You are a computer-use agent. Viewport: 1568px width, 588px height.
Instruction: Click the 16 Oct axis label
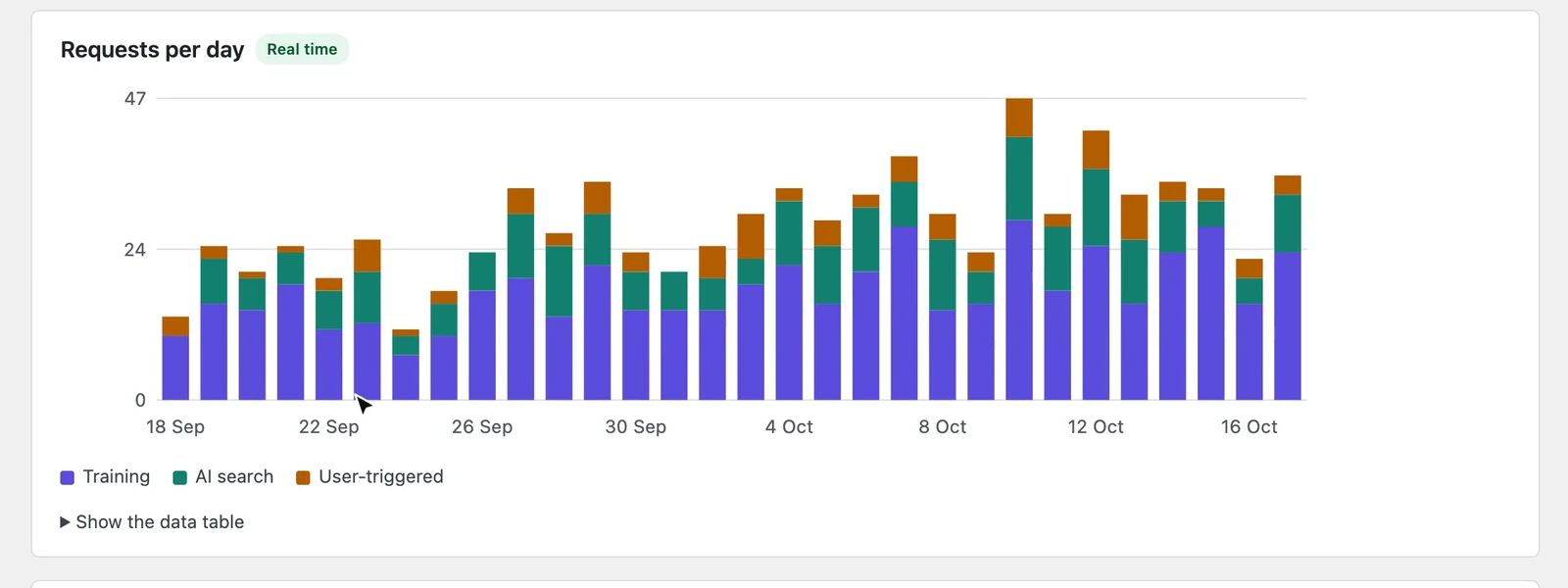click(1249, 426)
